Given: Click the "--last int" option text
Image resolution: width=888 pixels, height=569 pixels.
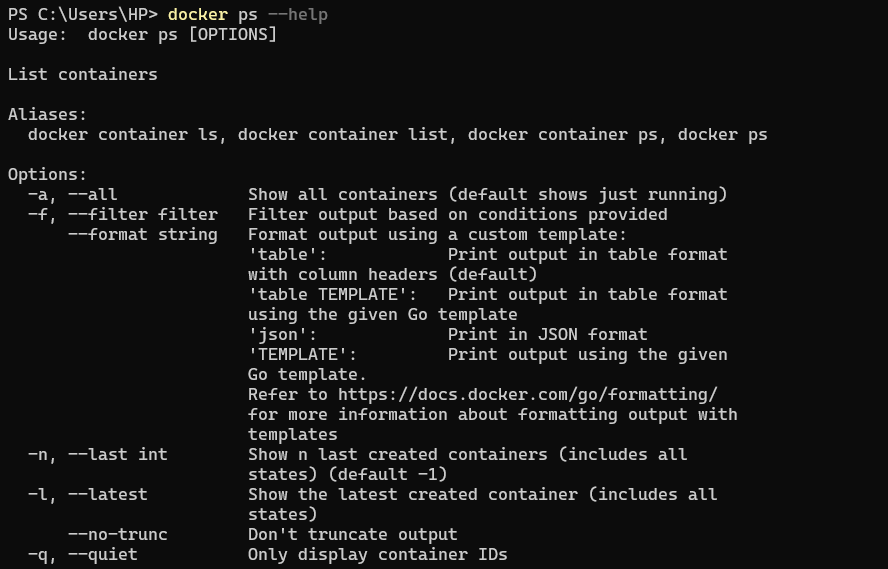Looking at the screenshot, I should pyautogui.click(x=117, y=454).
